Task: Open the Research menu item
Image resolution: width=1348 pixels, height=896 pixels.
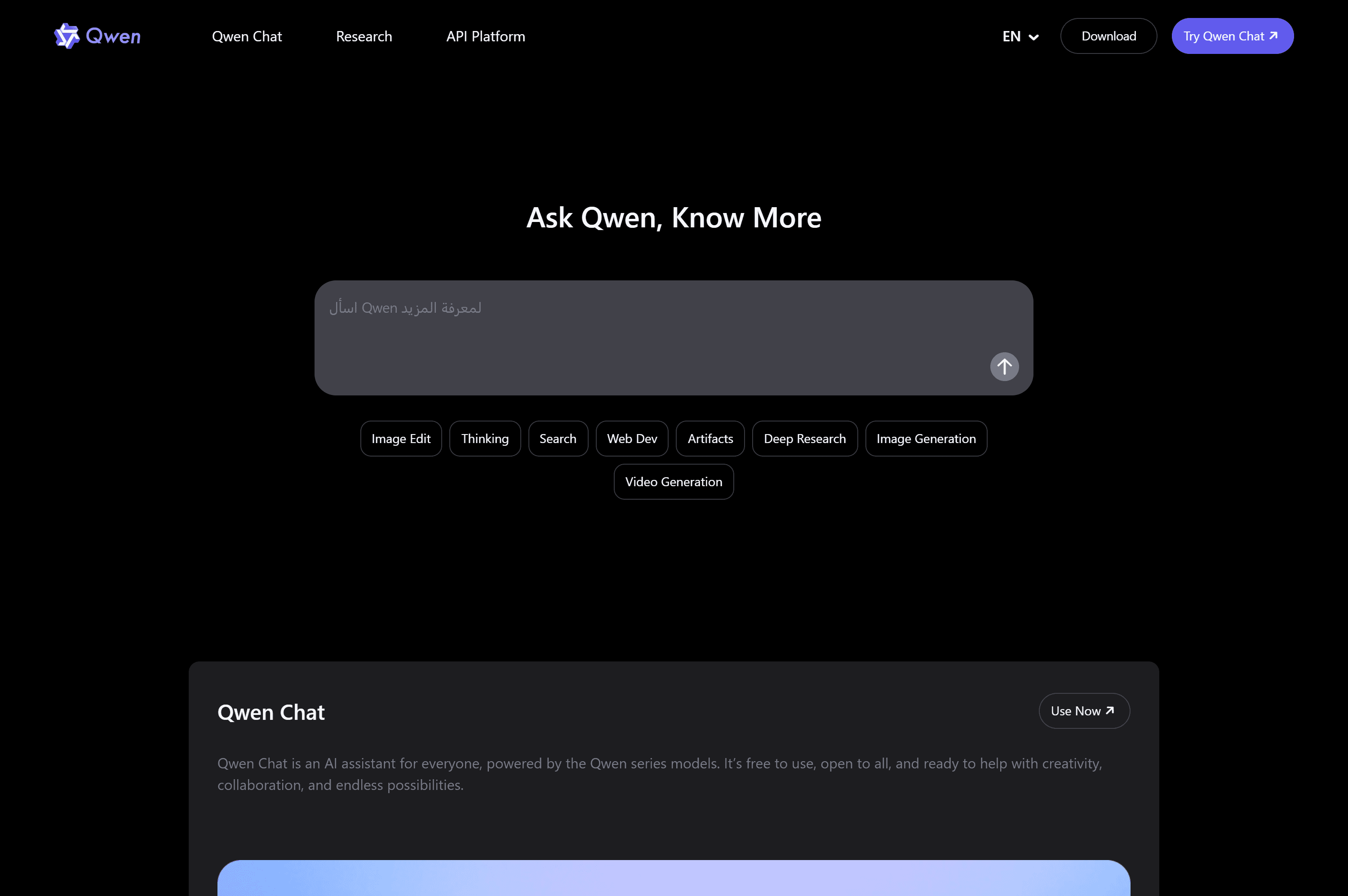Action: 364,36
